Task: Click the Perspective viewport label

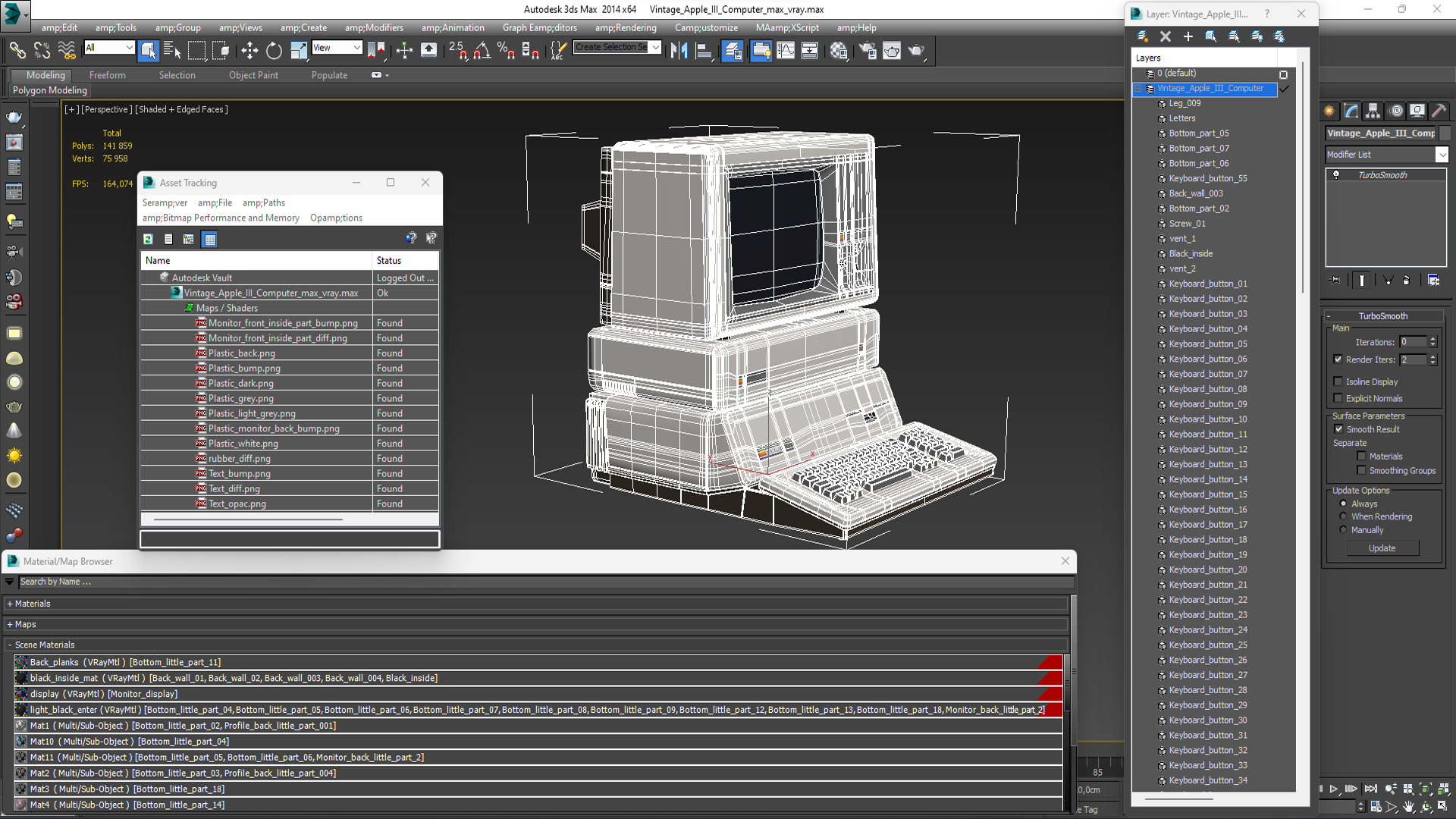Action: 106,109
